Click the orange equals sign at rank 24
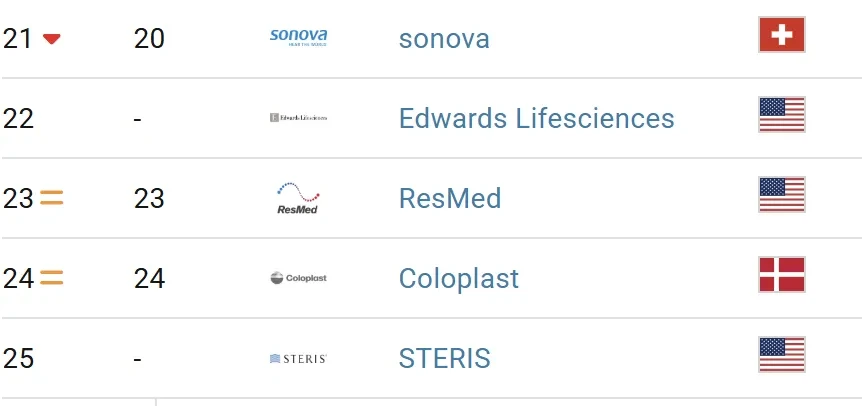The width and height of the screenshot is (862, 406). [x=52, y=277]
